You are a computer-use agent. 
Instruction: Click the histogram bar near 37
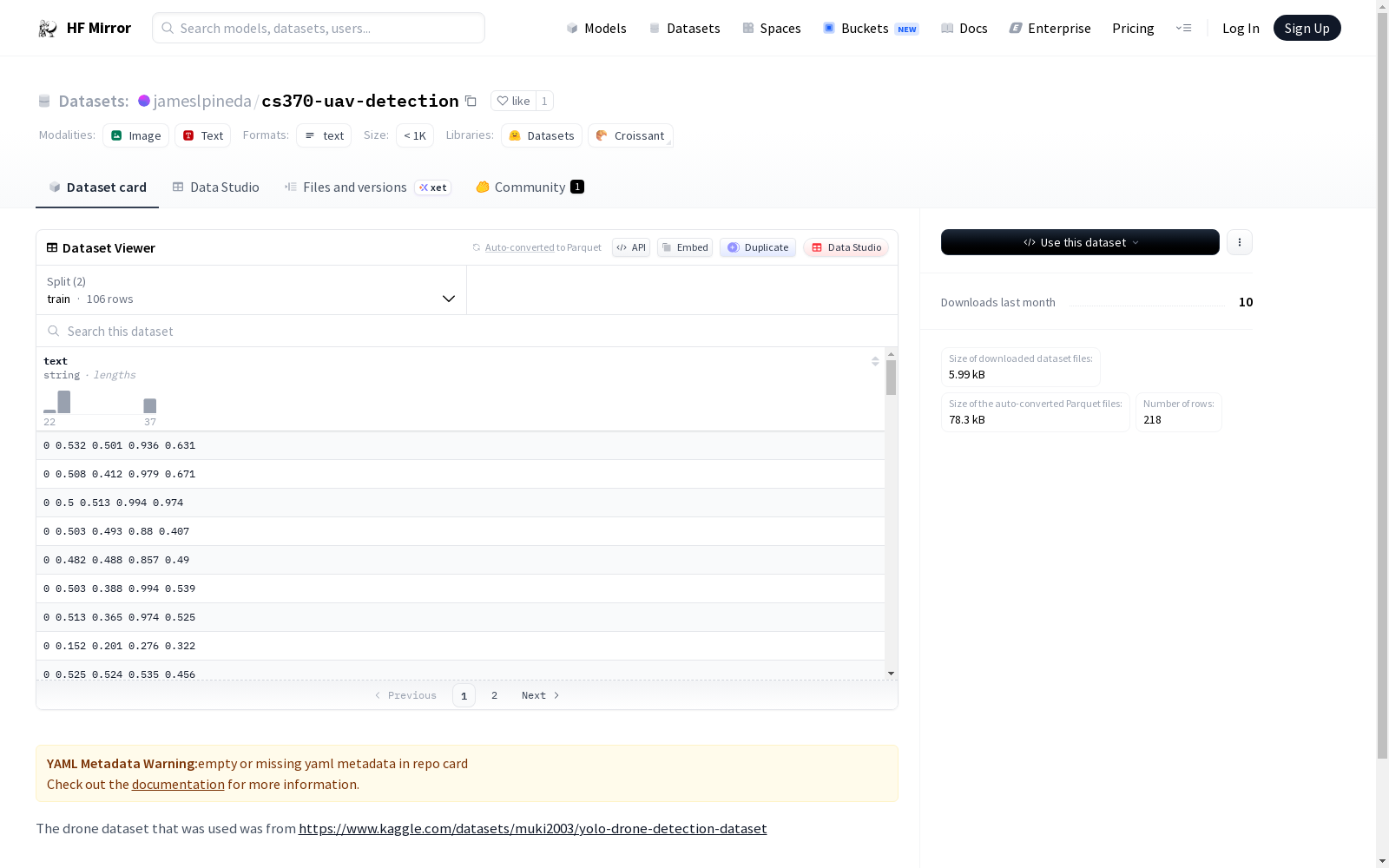[150, 406]
